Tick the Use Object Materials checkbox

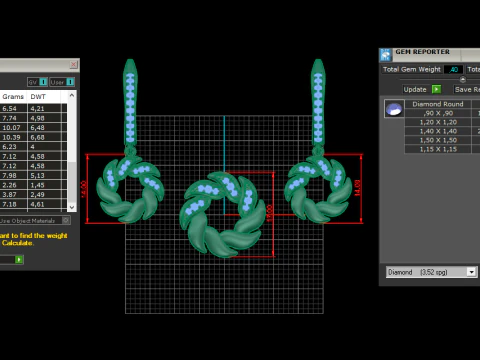[66, 220]
